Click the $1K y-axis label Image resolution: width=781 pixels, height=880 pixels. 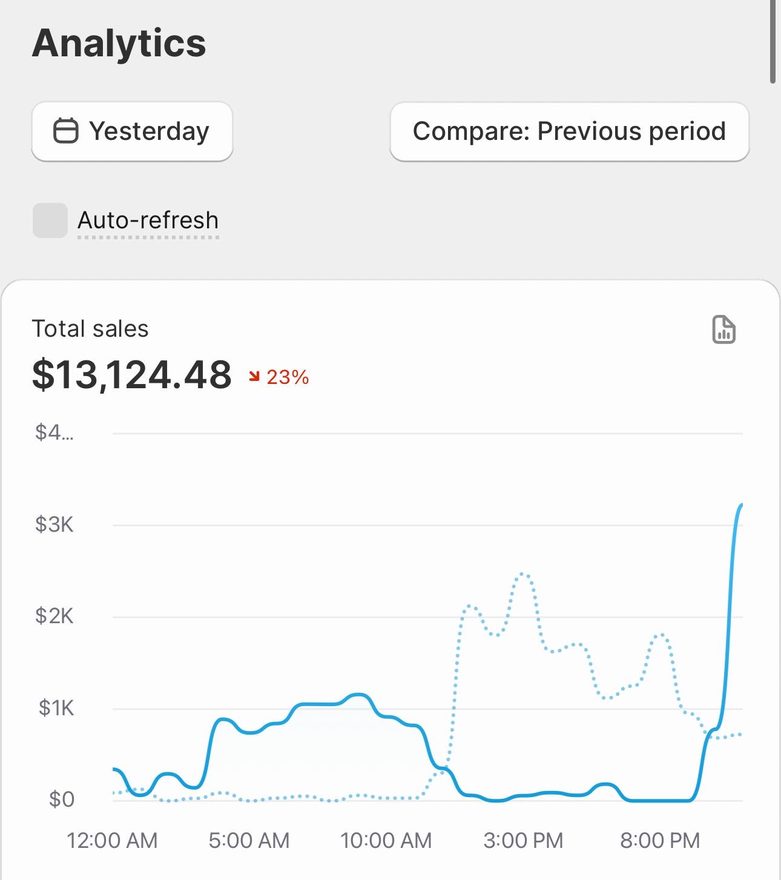(x=56, y=708)
